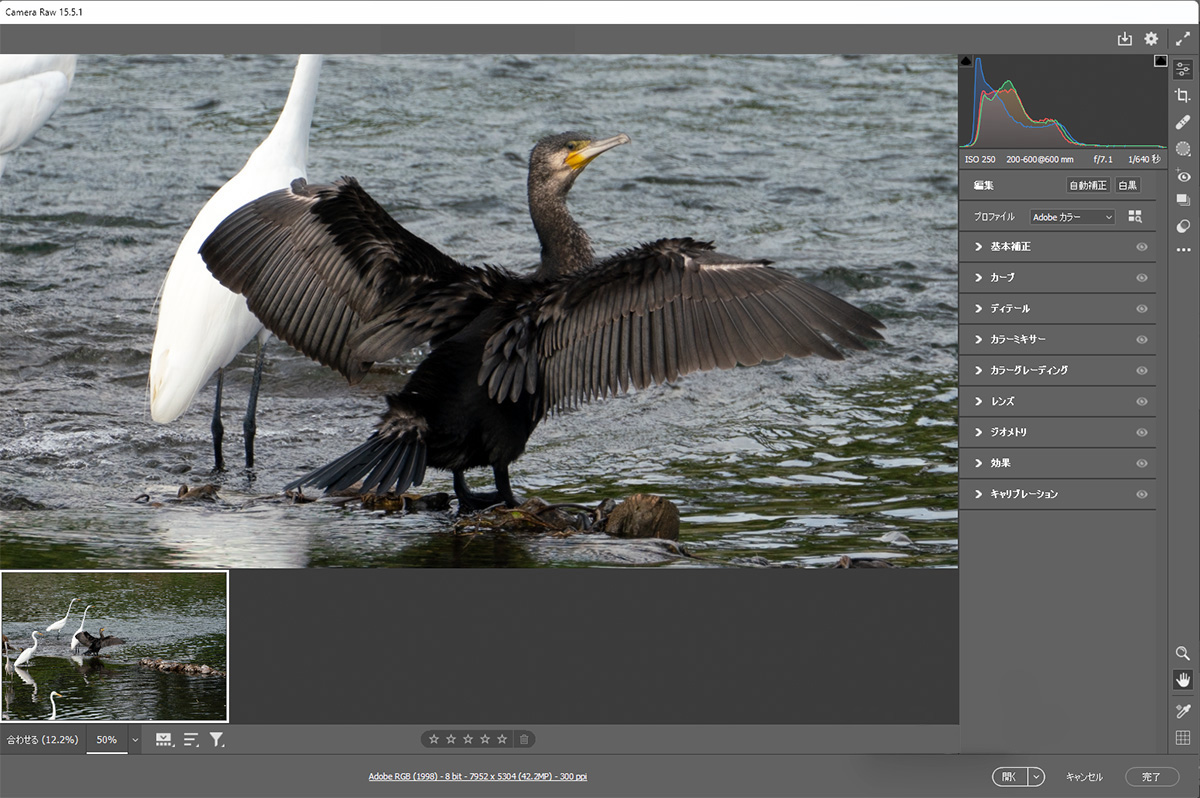The image size is (1200, 798).
Task: Select the Healing brush tool
Action: (1183, 122)
